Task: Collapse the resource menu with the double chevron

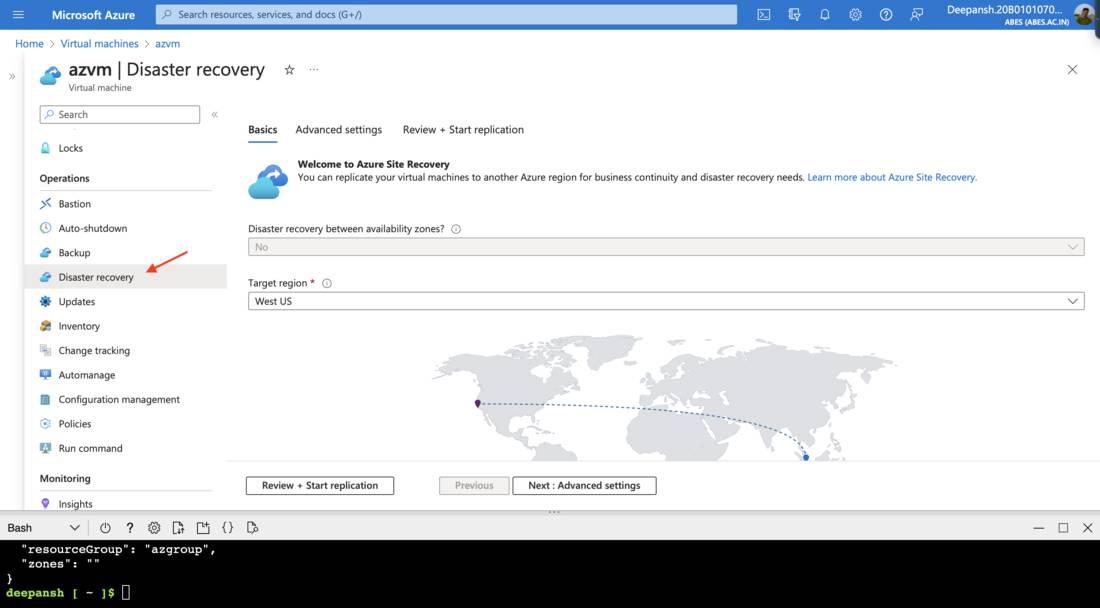Action: click(215, 114)
